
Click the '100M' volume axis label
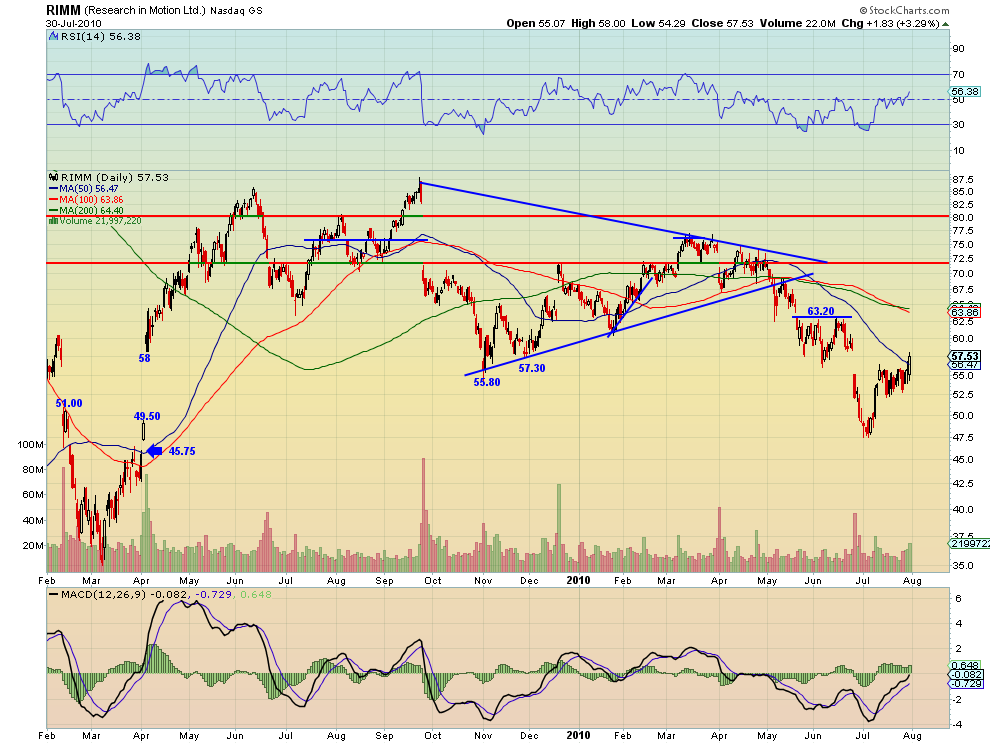(31, 445)
